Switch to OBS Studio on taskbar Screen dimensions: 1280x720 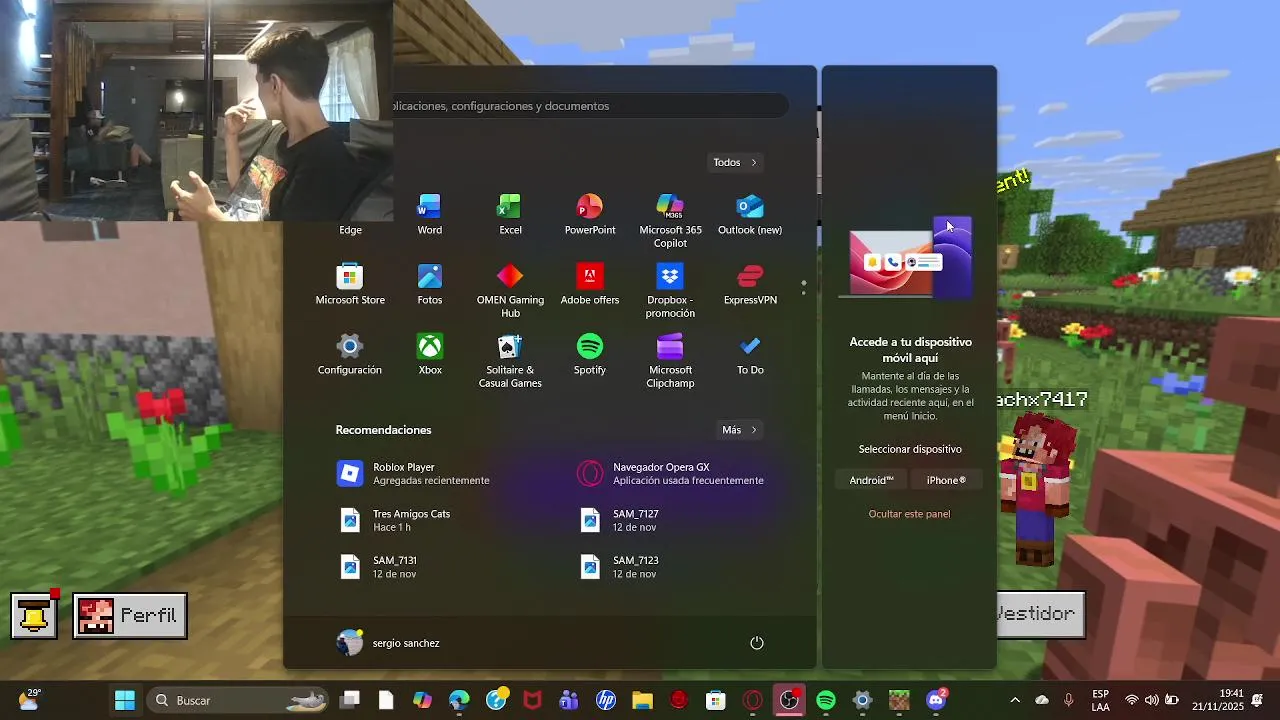(x=790, y=700)
